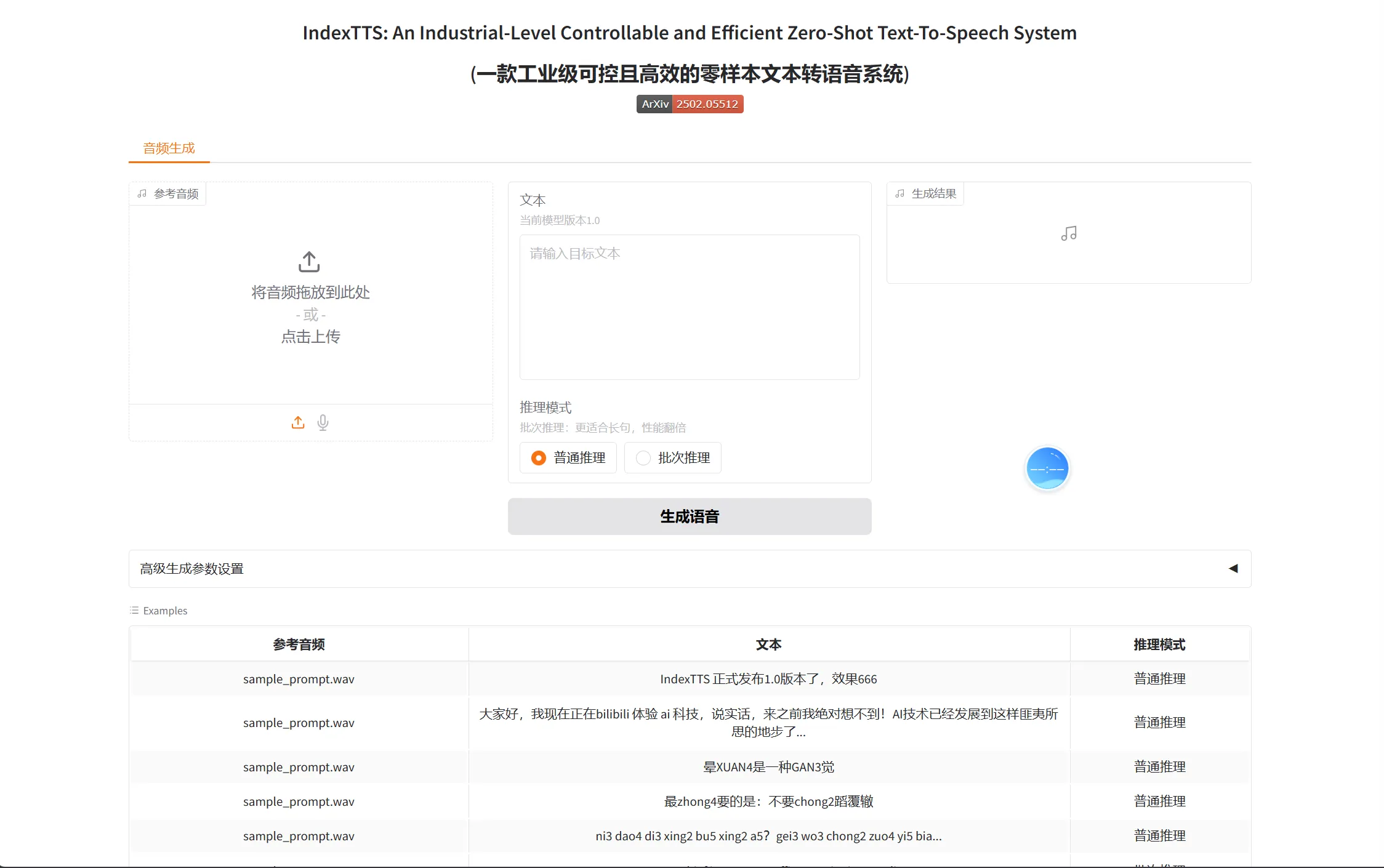Click the large upload arrow in dropzone
This screenshot has width=1384, height=868.
click(309, 262)
